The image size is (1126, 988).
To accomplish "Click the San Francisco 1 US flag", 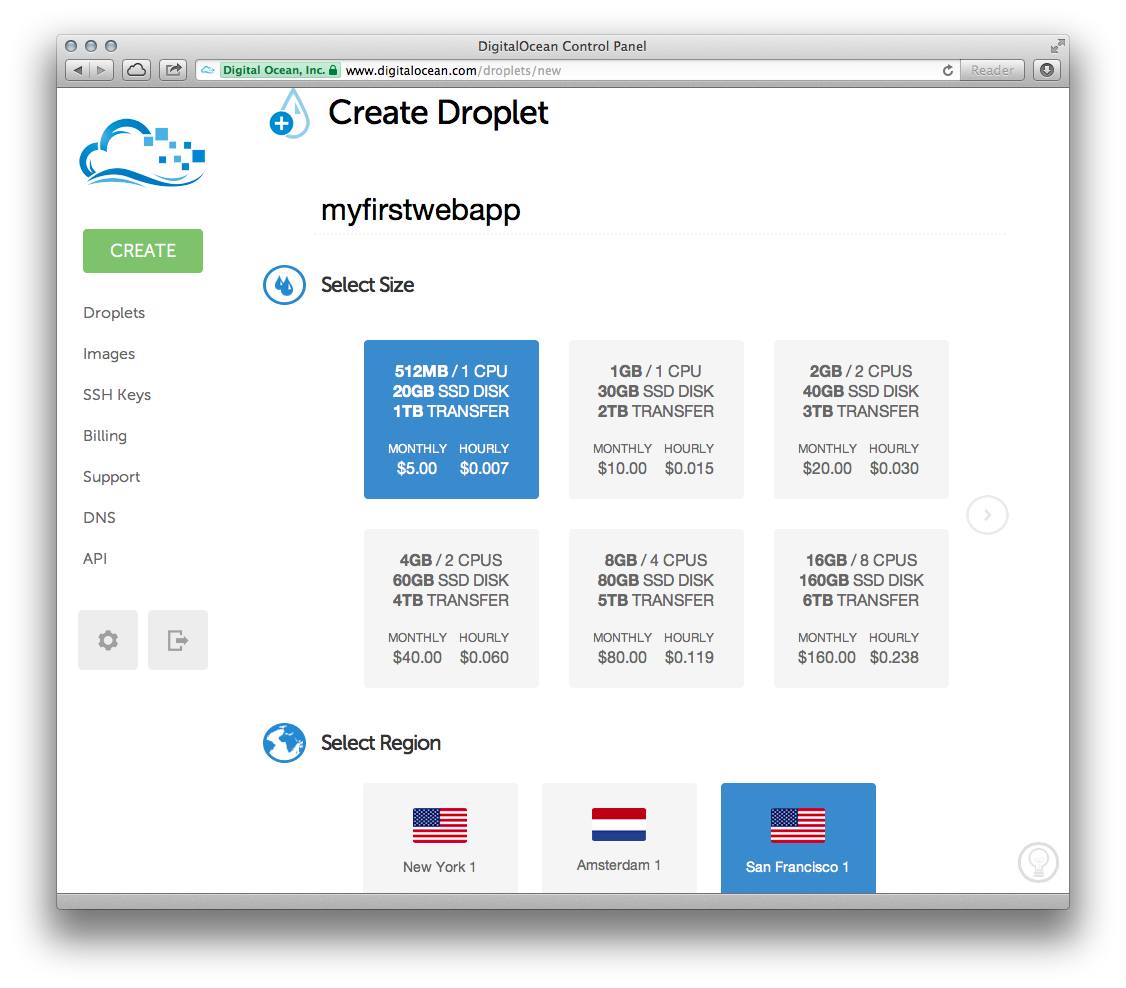I will [x=798, y=825].
